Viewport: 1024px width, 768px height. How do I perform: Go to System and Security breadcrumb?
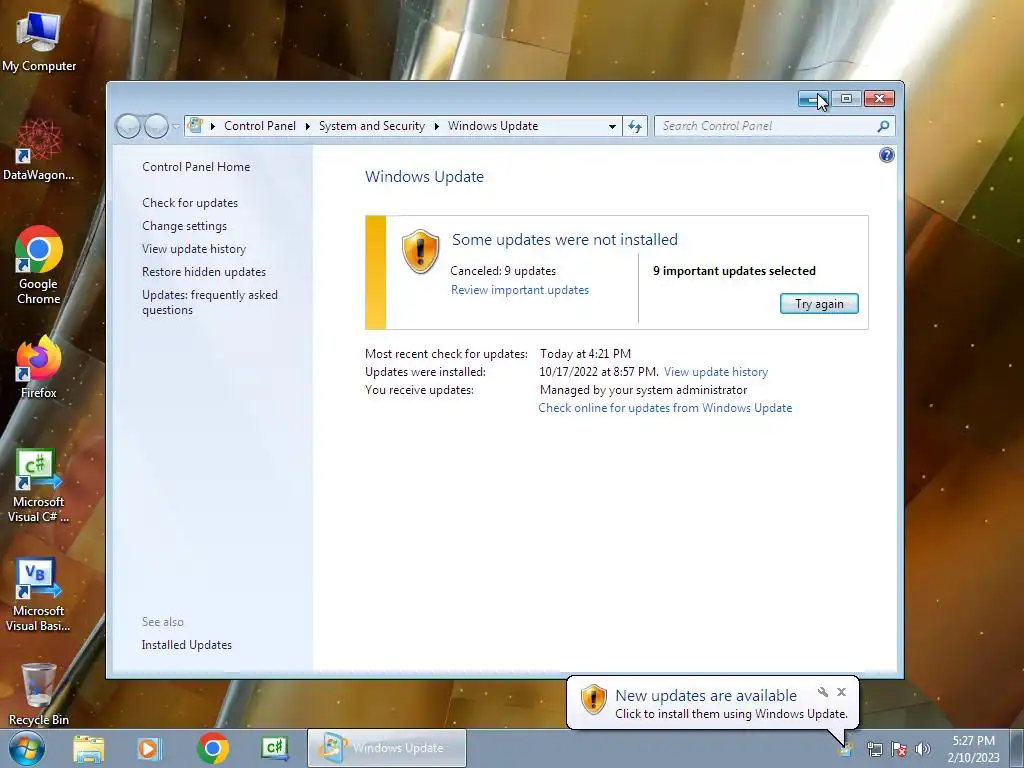(x=372, y=126)
